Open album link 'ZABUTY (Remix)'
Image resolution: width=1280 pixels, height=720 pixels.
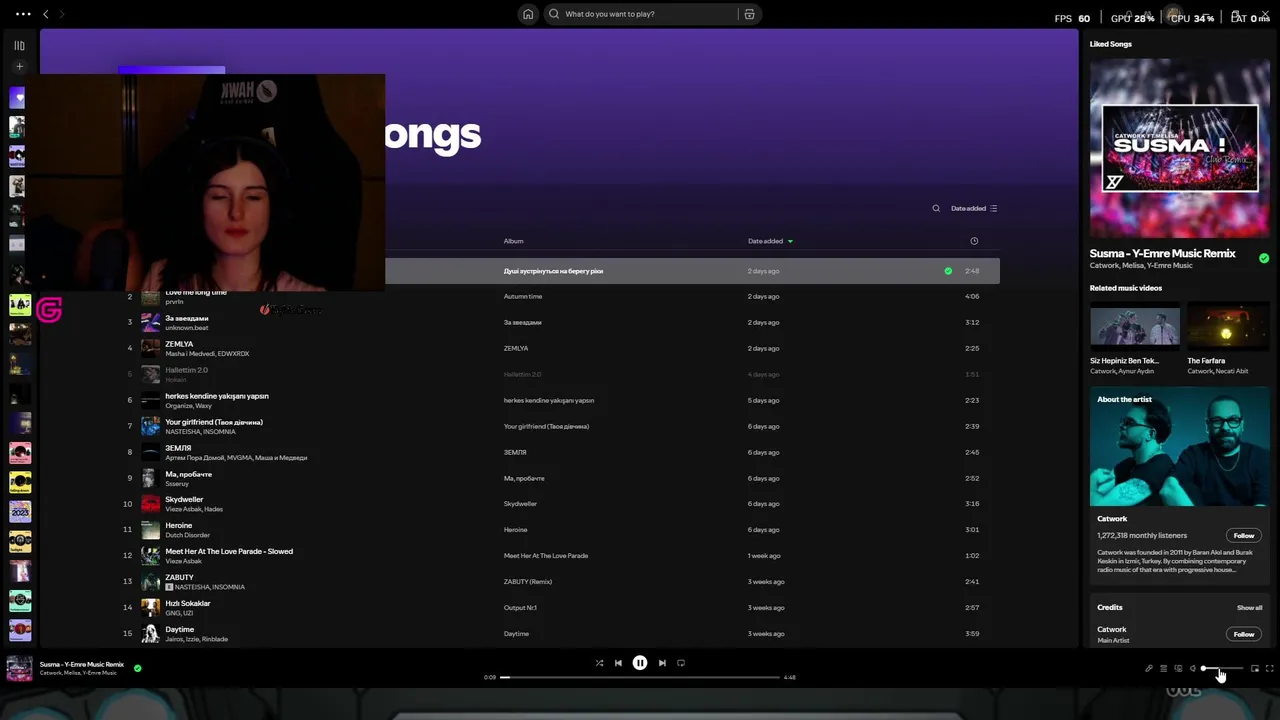[x=528, y=582]
